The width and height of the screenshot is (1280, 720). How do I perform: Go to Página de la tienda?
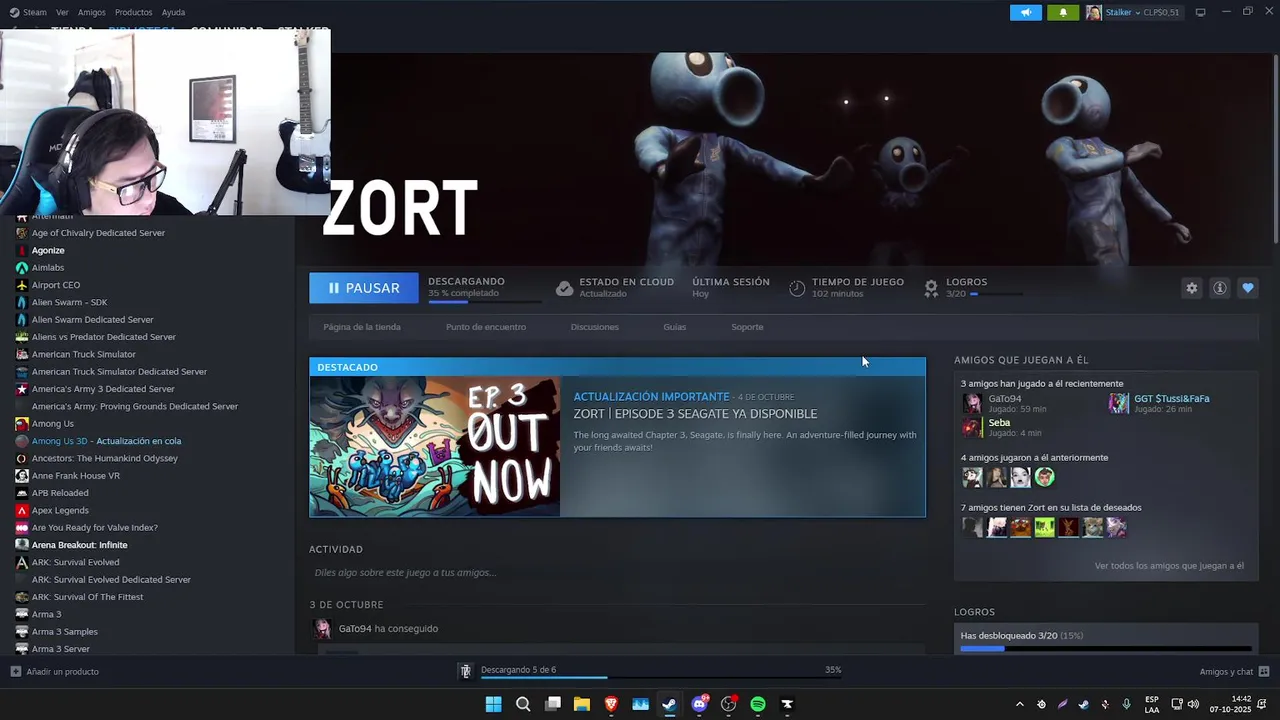[x=362, y=327]
